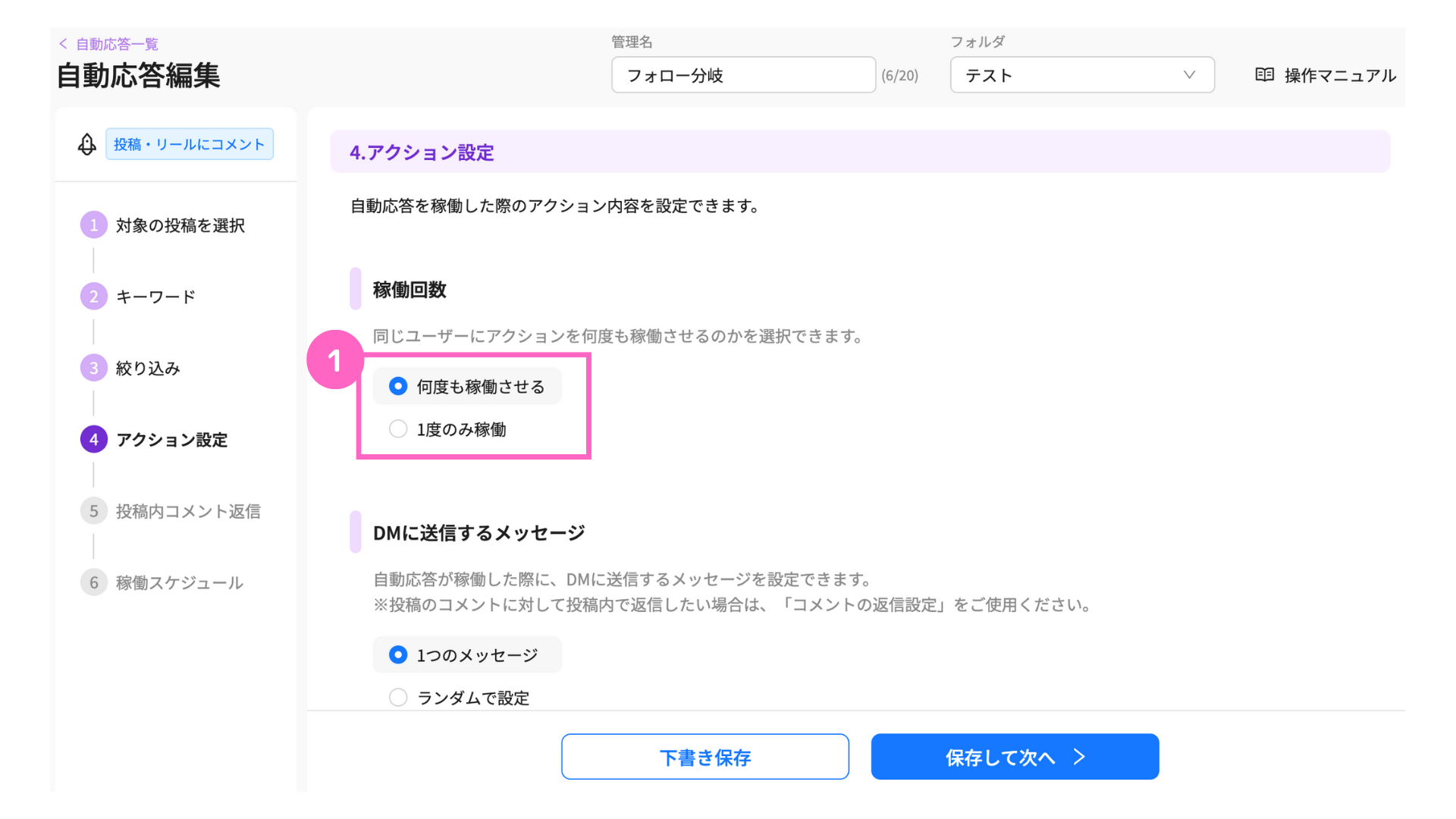The width and height of the screenshot is (1456, 819).
Task: Click the step 1 circle icon
Action: pyautogui.click(x=94, y=224)
